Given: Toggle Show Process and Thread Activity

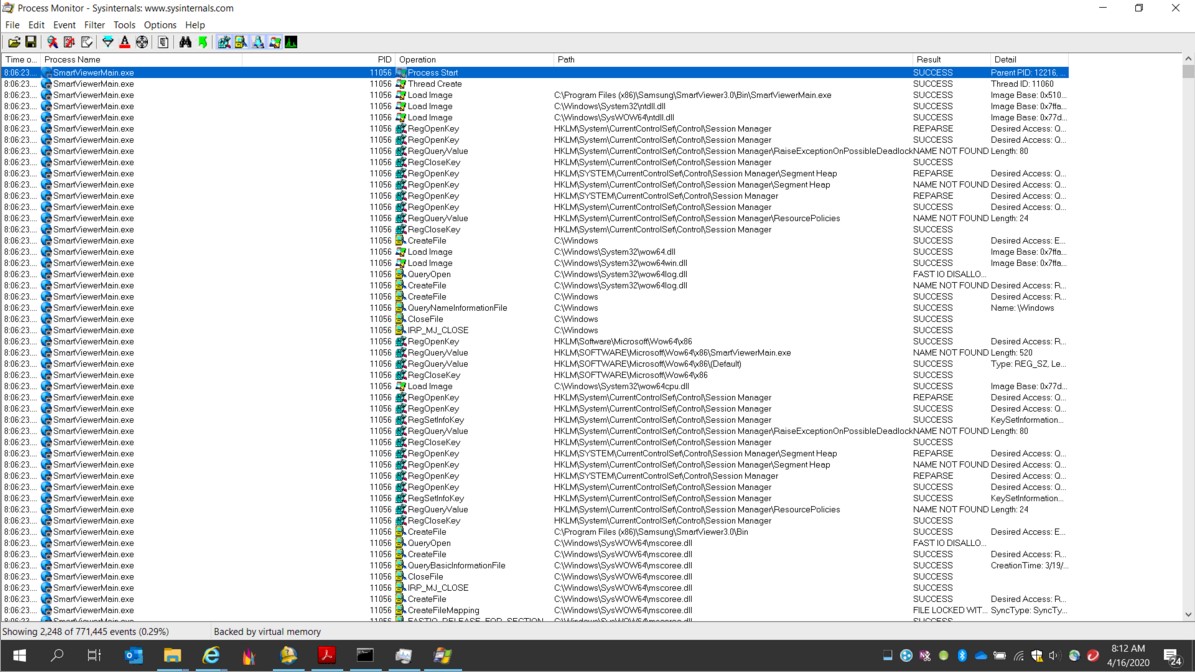Looking at the screenshot, I should click(274, 43).
